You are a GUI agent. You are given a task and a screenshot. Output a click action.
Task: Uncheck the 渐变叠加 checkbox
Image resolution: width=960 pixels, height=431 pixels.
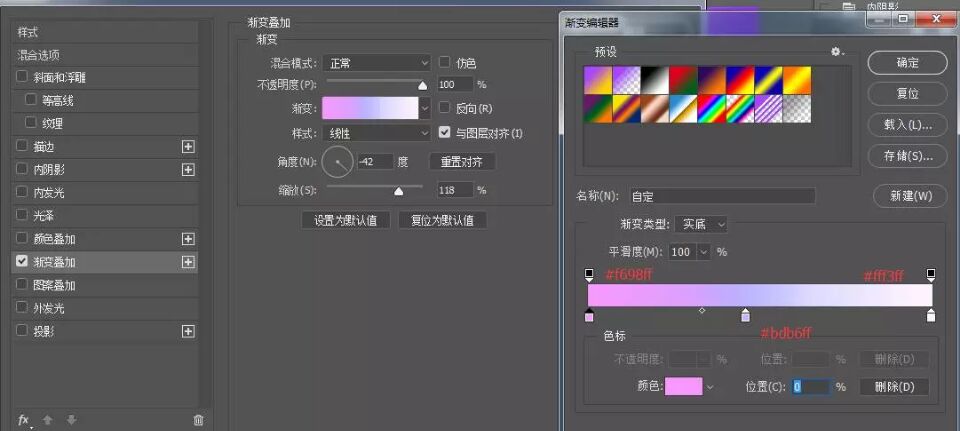coord(22,261)
